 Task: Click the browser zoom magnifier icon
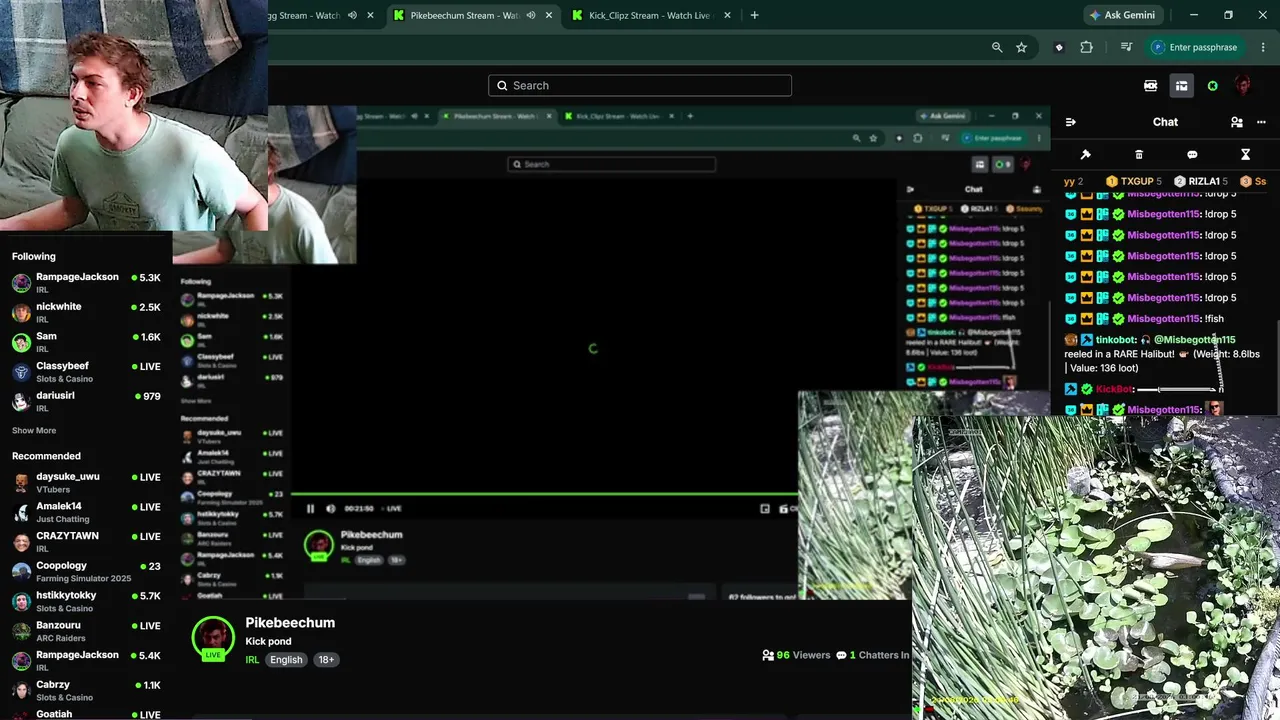(x=997, y=47)
